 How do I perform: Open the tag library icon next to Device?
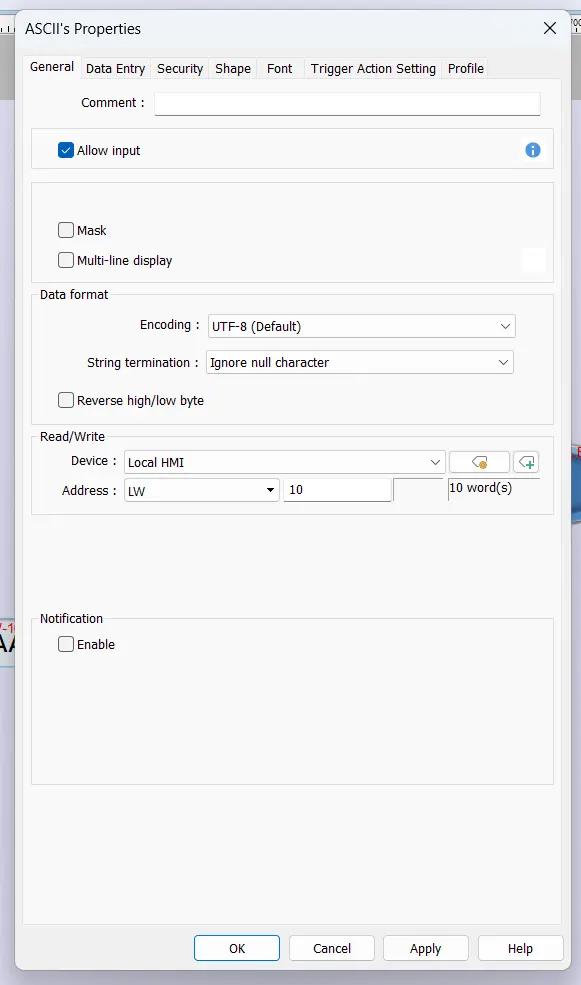[479, 462]
